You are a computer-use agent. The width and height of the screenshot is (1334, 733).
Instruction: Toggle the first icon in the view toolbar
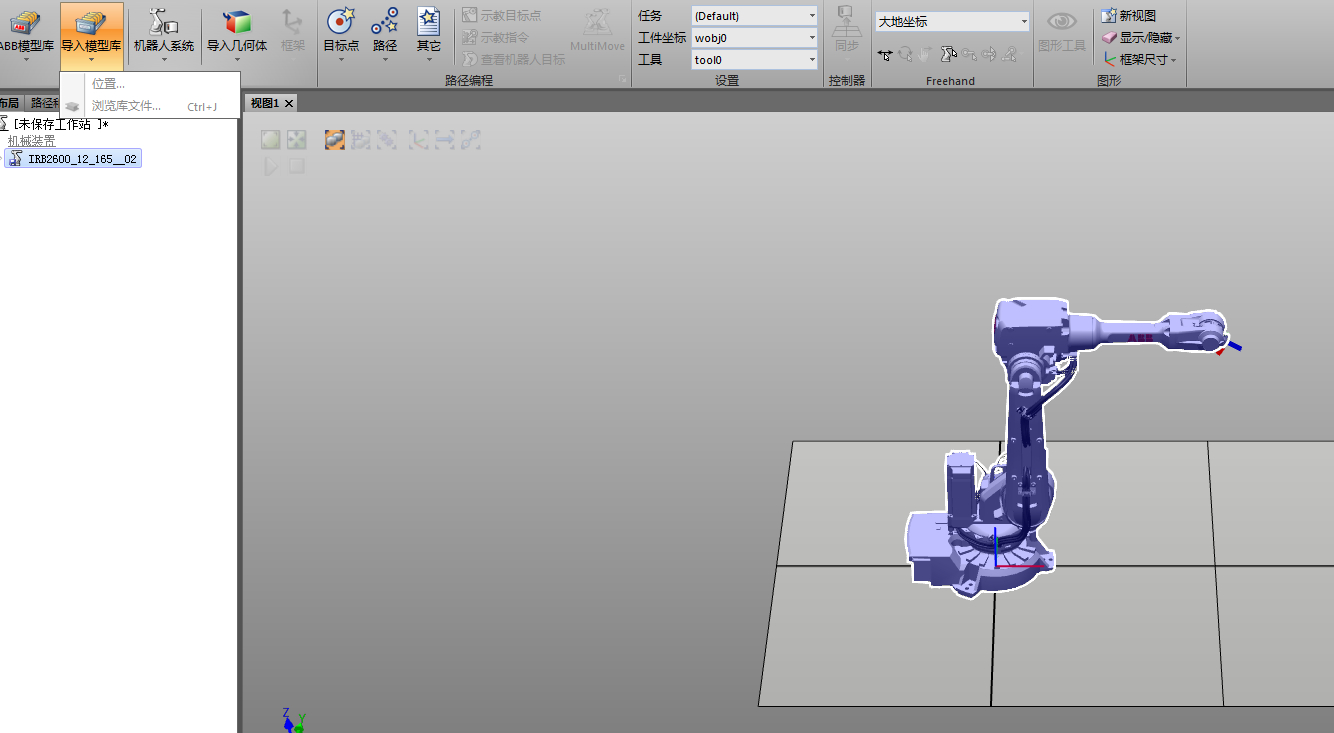[270, 140]
